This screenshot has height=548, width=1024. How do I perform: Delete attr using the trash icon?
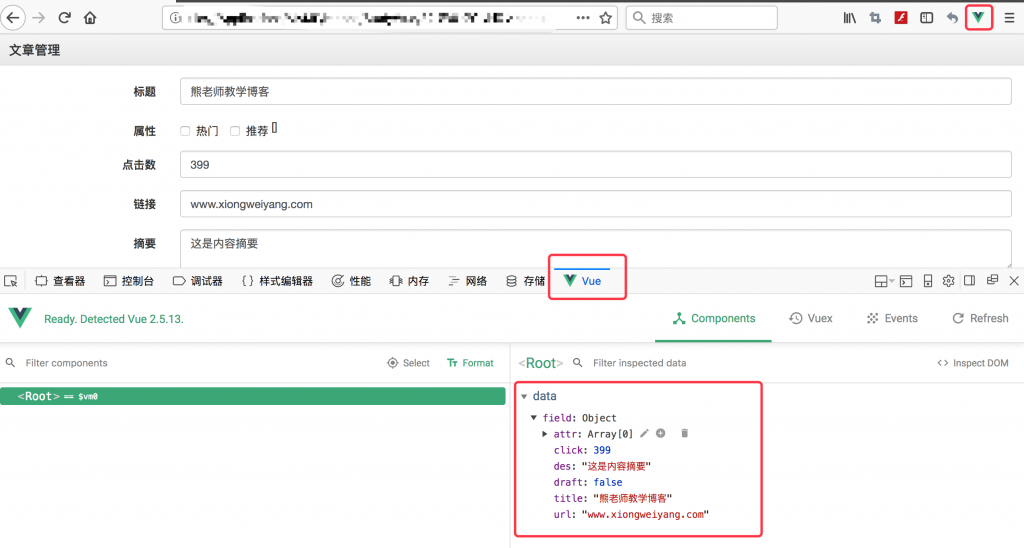click(x=685, y=433)
